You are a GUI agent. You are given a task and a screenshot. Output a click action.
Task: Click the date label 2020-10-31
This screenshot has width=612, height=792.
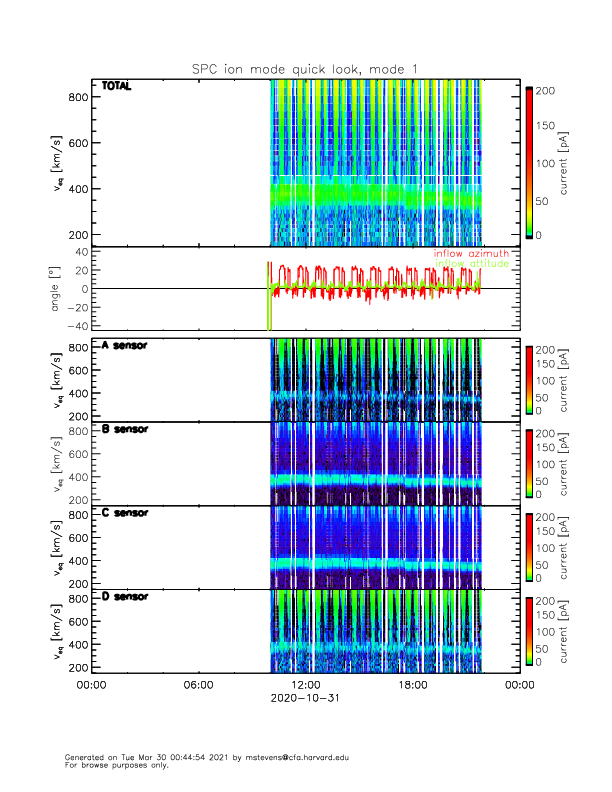pyautogui.click(x=305, y=698)
